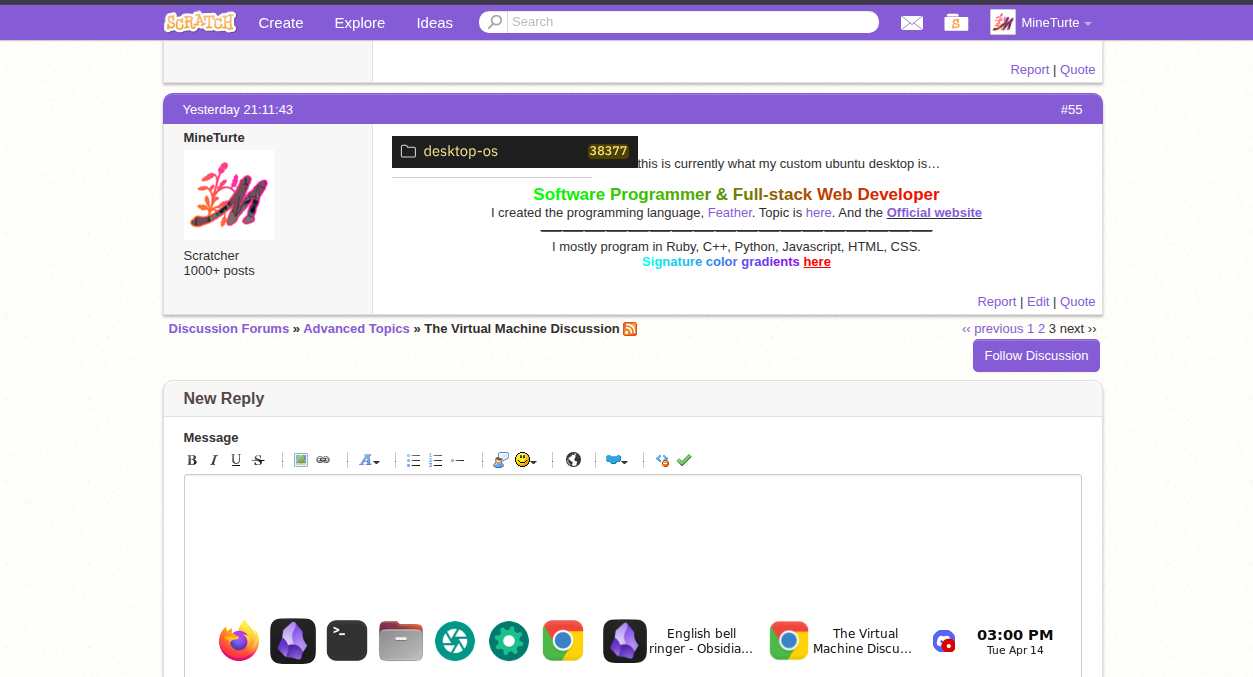Open the Advanced Topics forum link
This screenshot has height=677, width=1253.
point(357,328)
